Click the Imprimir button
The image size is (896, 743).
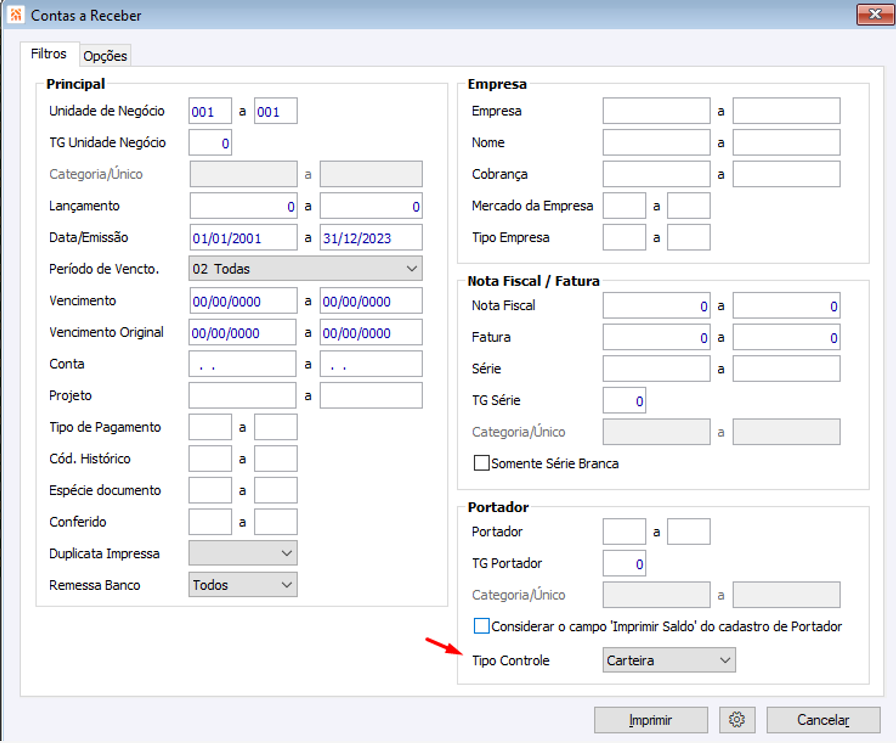[x=651, y=720]
